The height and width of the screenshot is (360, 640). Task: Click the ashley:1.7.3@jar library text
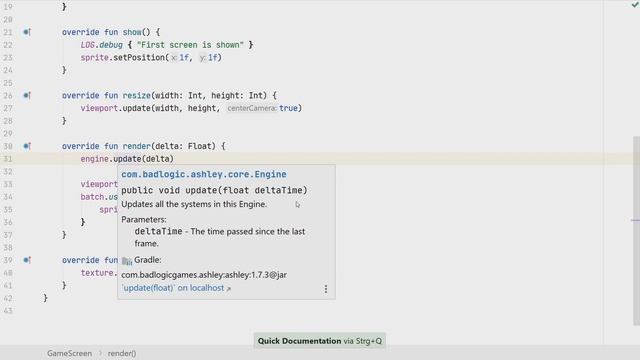tap(204, 275)
